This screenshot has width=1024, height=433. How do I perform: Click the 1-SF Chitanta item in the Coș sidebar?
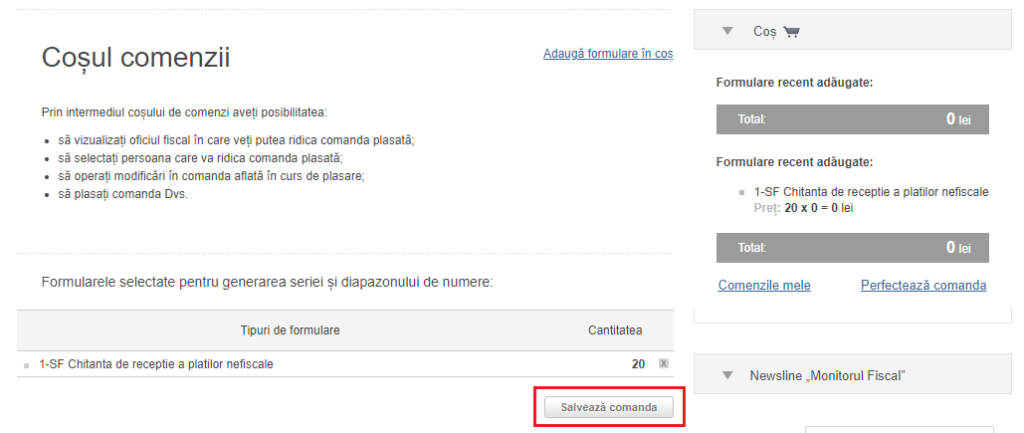[x=871, y=192]
